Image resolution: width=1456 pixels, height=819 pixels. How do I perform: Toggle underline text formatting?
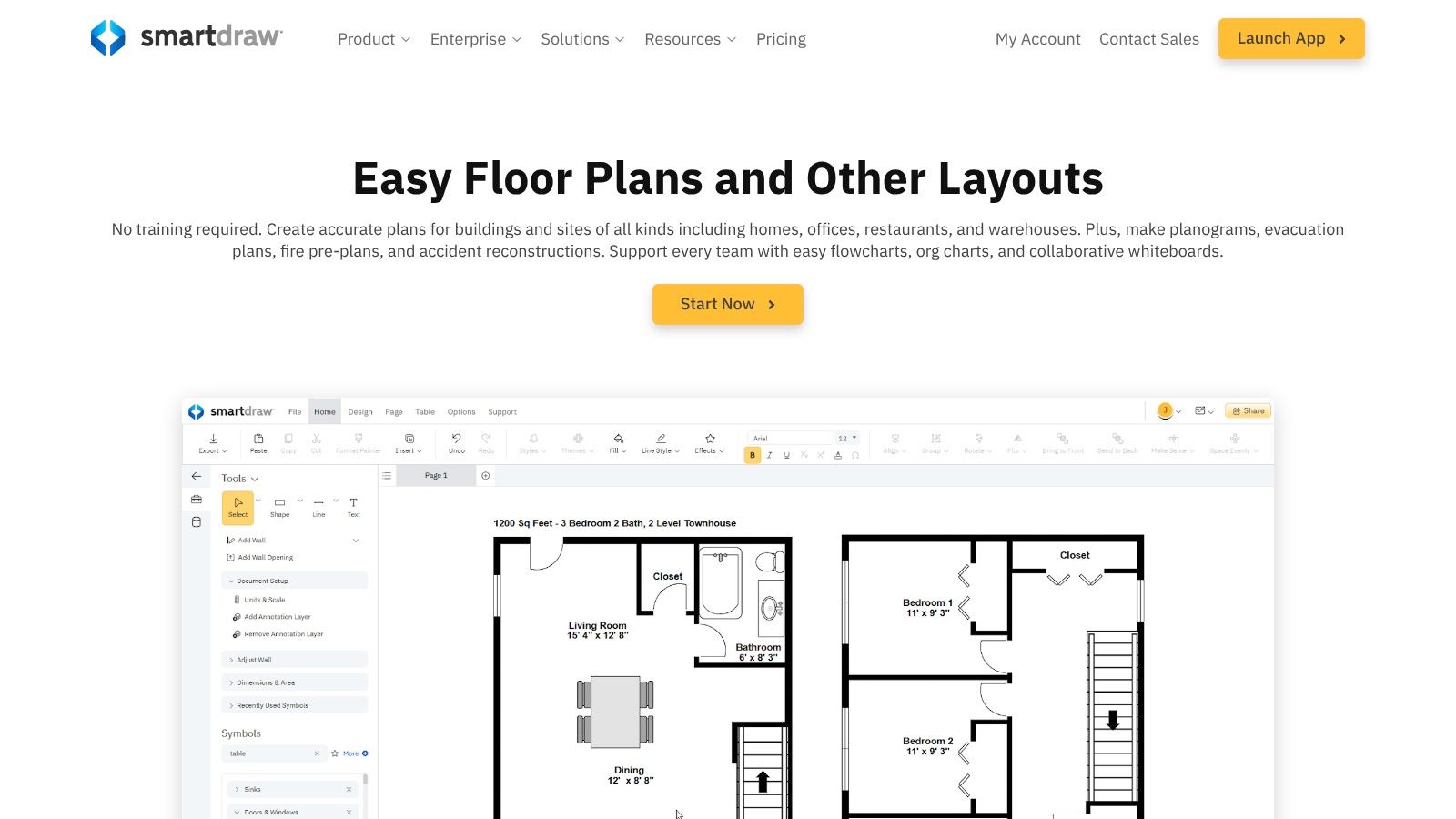pos(787,455)
